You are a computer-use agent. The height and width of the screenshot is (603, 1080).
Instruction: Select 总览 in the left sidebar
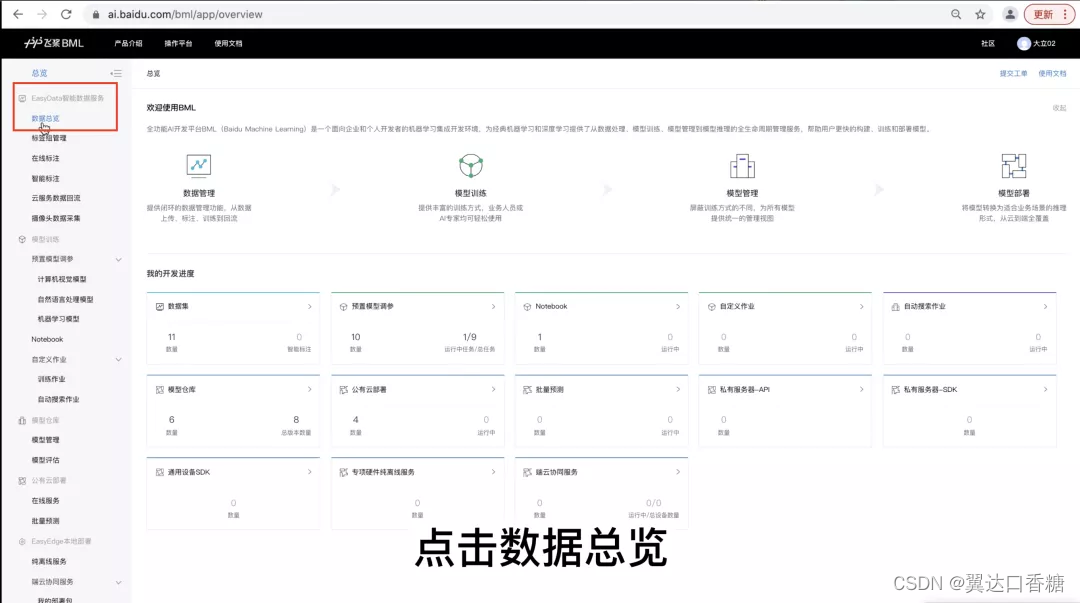coord(39,73)
